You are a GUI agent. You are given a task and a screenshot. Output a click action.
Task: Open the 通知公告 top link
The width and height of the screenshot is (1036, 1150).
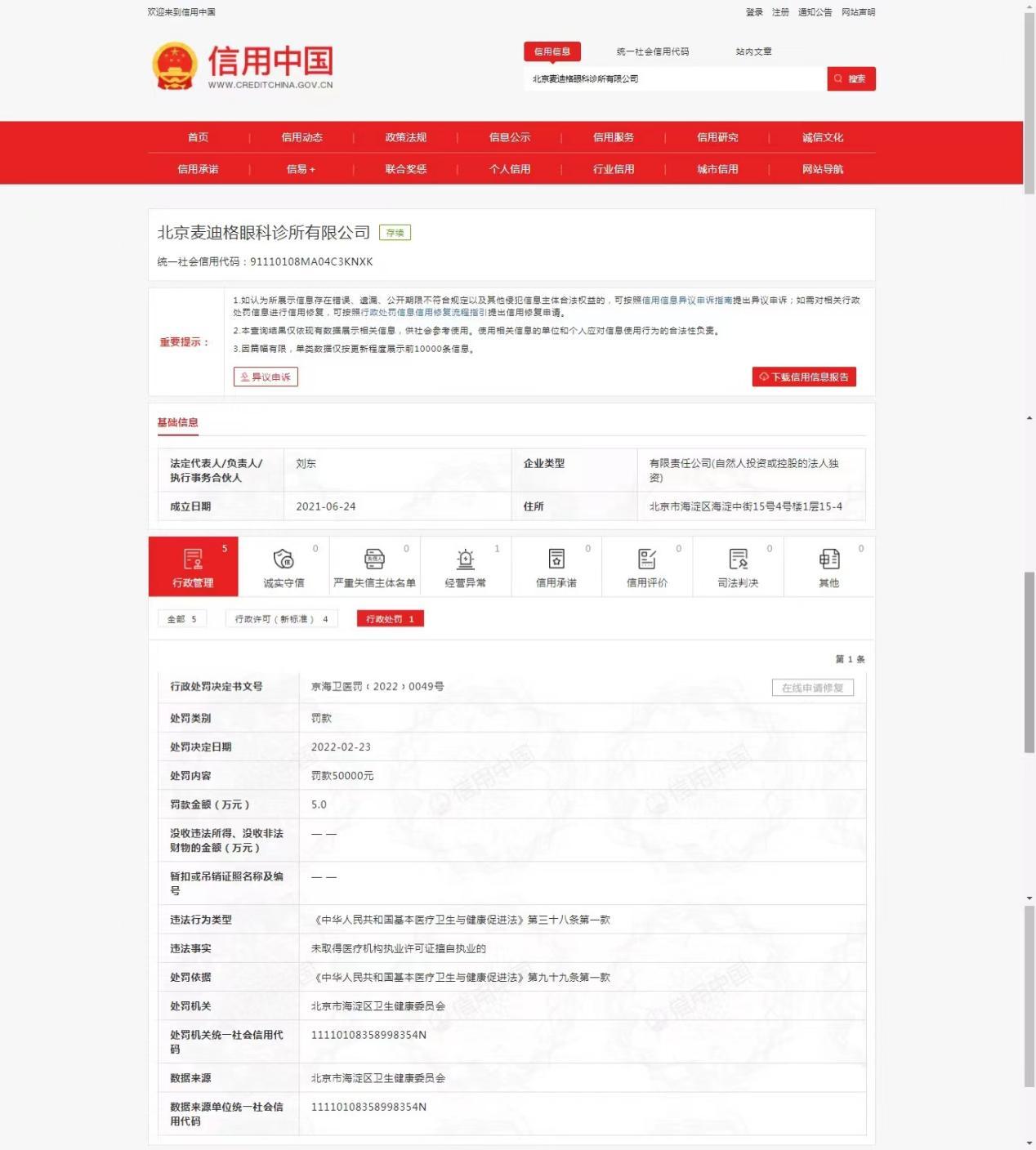pos(815,12)
